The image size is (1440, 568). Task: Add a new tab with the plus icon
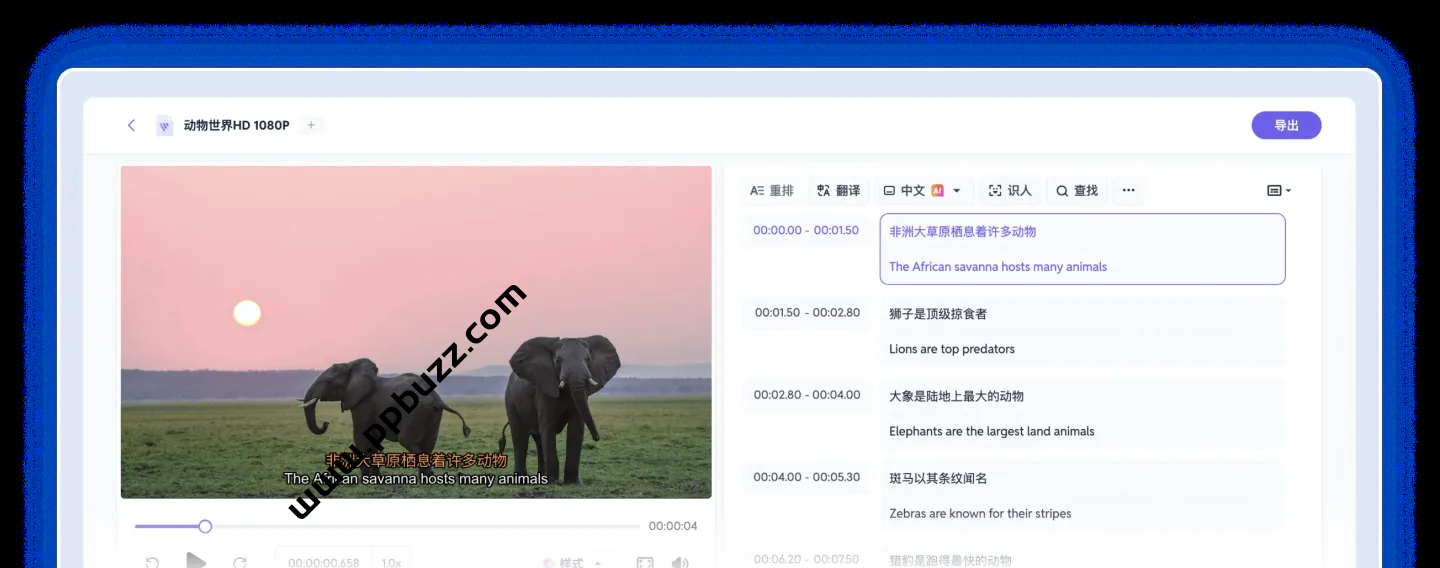(x=311, y=125)
